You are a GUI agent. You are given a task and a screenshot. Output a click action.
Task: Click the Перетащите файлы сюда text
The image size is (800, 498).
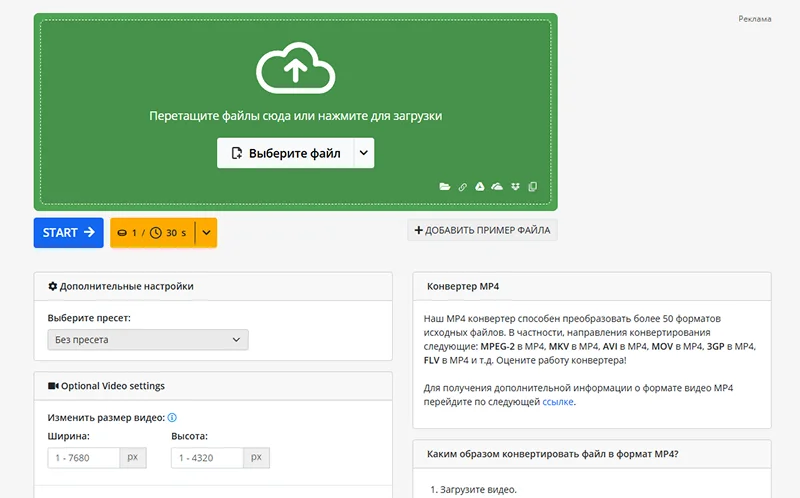pyautogui.click(x=295, y=116)
